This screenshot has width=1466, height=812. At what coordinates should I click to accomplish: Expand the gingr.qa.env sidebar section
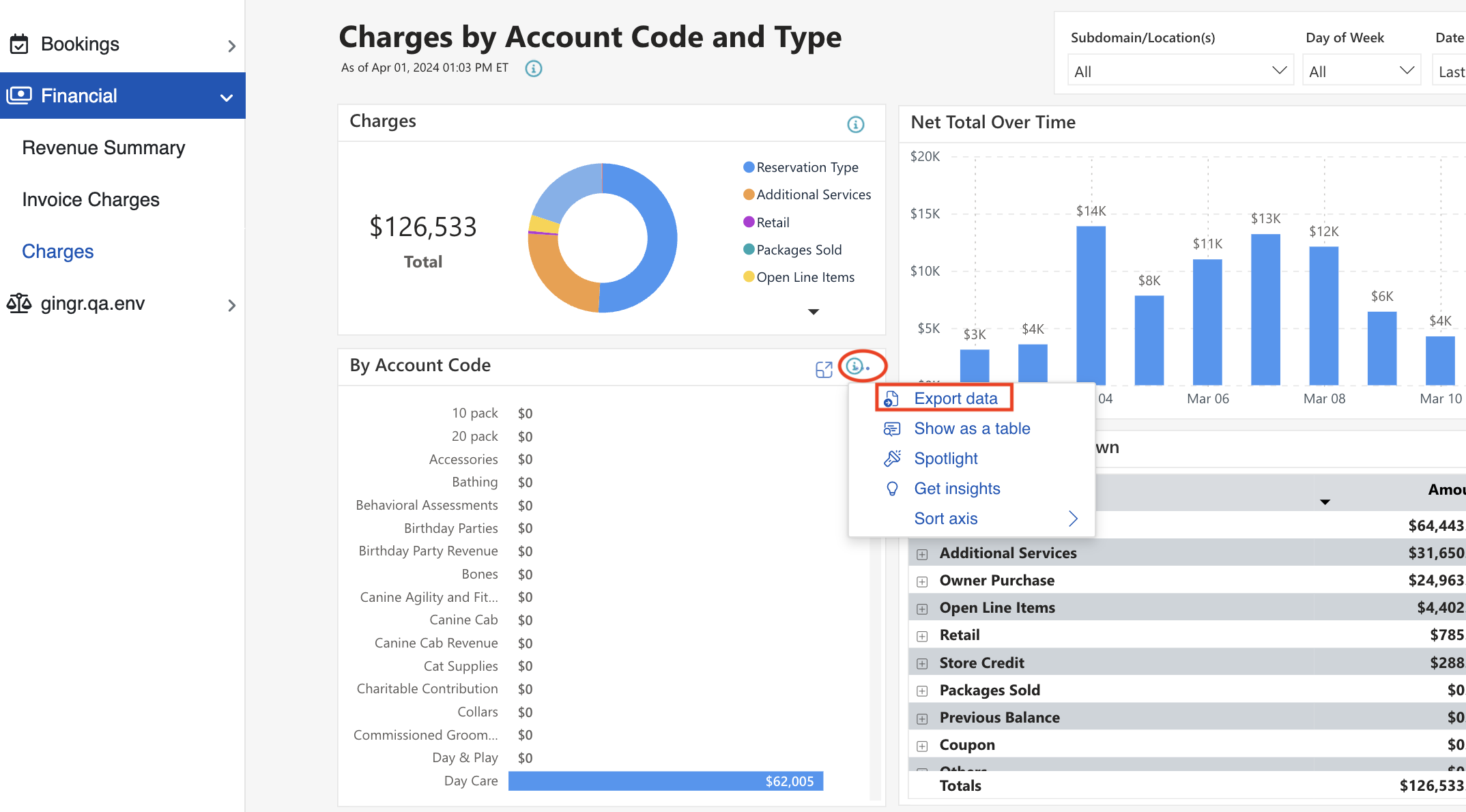click(231, 305)
